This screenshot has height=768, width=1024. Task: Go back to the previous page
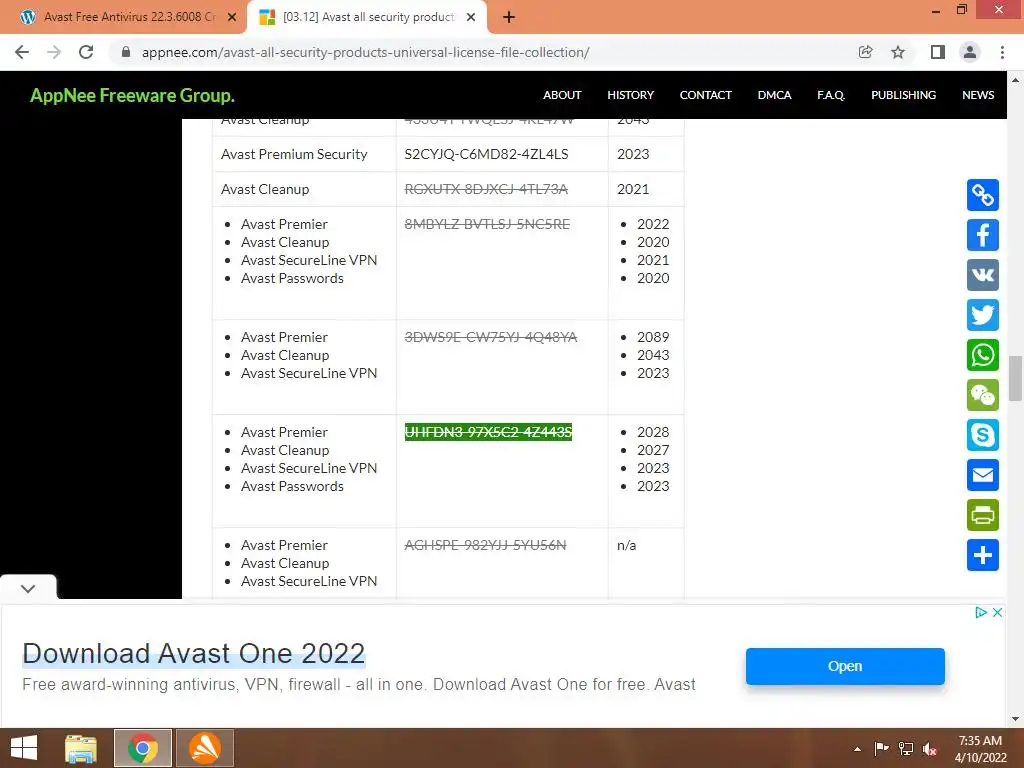click(22, 52)
